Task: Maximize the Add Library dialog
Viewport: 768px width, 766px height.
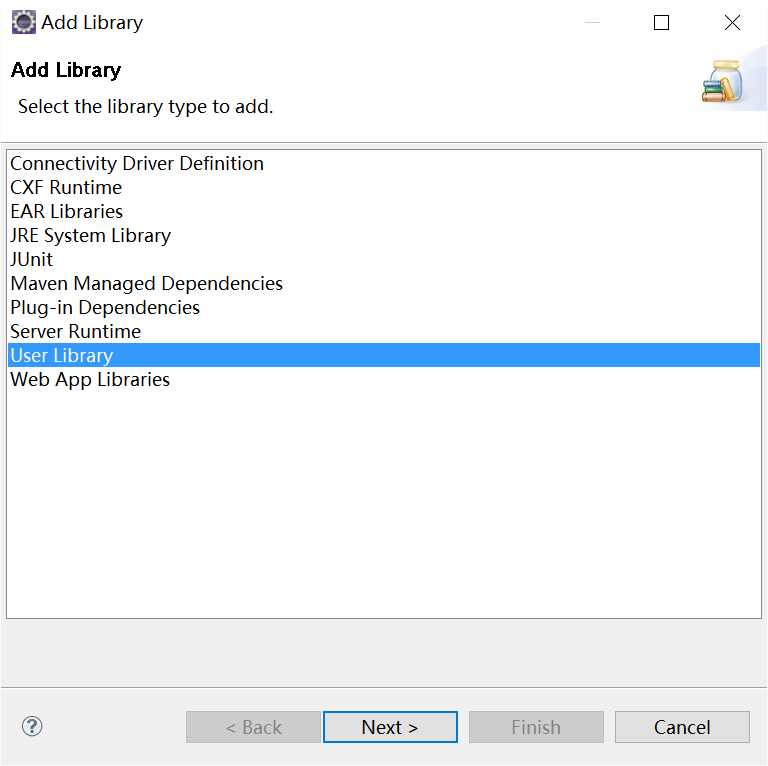Action: point(661,22)
